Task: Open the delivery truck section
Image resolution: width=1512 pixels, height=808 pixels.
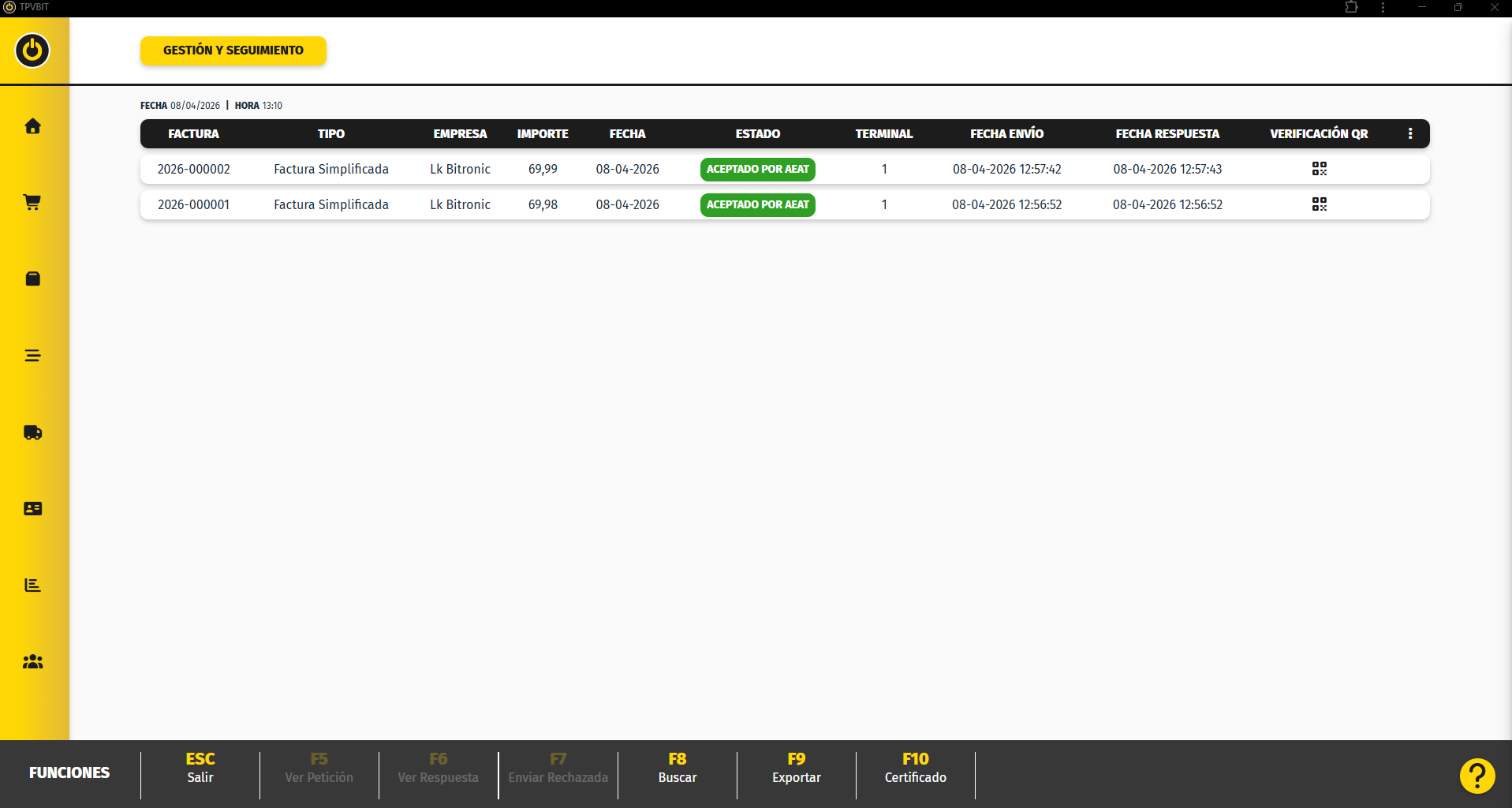Action: pos(32,432)
